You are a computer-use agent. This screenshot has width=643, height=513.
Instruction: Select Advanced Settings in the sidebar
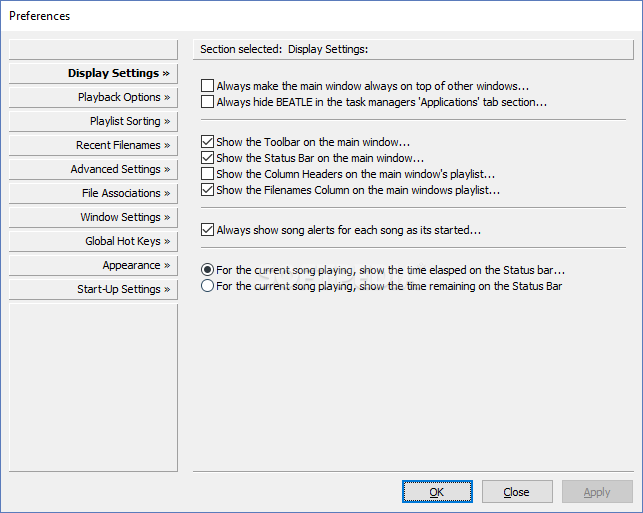tap(93, 169)
